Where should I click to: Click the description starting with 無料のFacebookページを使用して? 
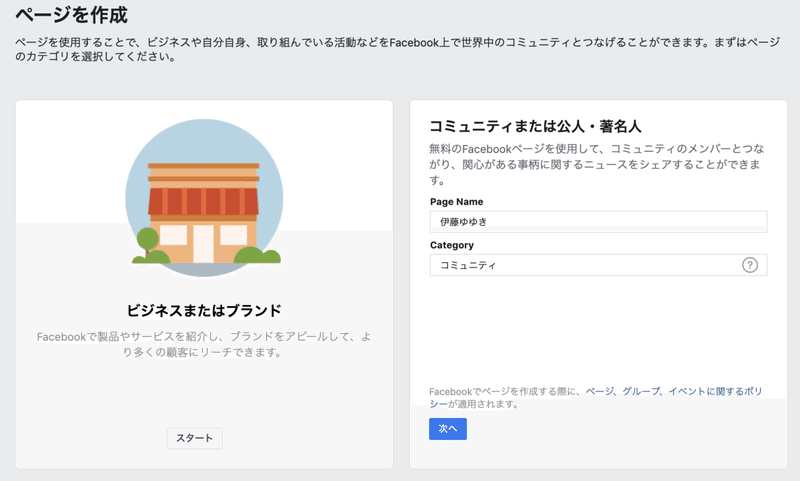pyautogui.click(x=596, y=164)
